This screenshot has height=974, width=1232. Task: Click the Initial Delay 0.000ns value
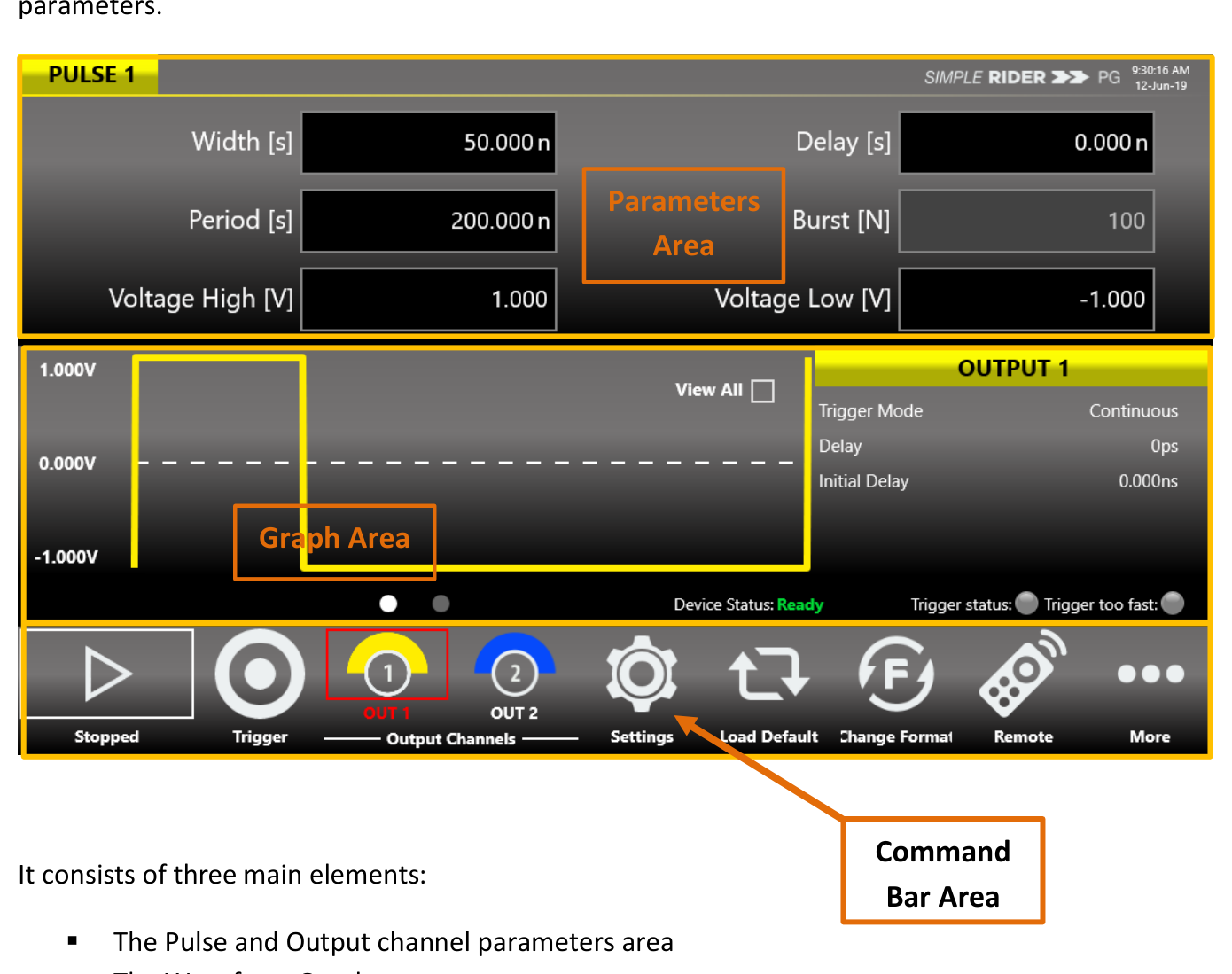pyautogui.click(x=1148, y=481)
